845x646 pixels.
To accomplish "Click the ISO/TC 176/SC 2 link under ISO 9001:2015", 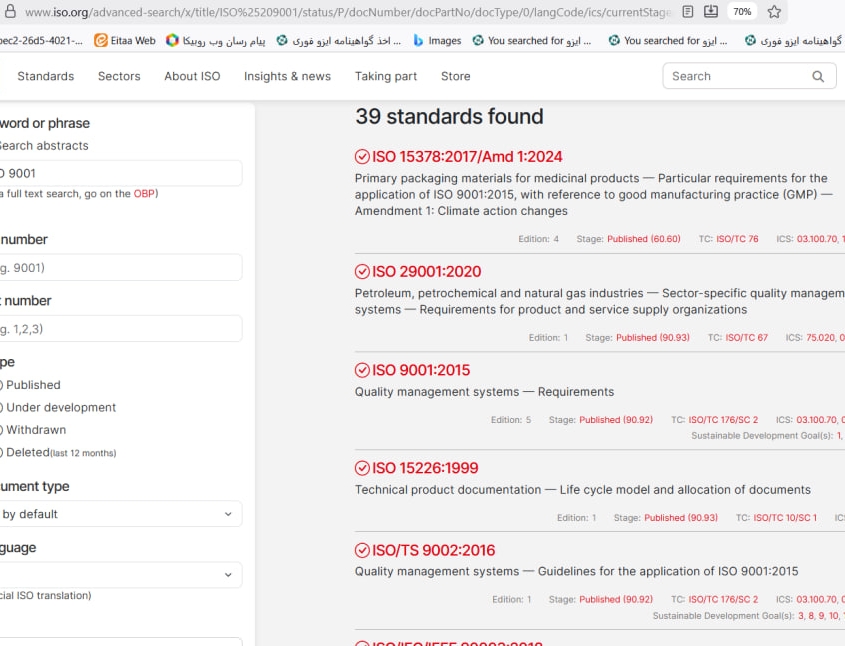I will tap(723, 420).
